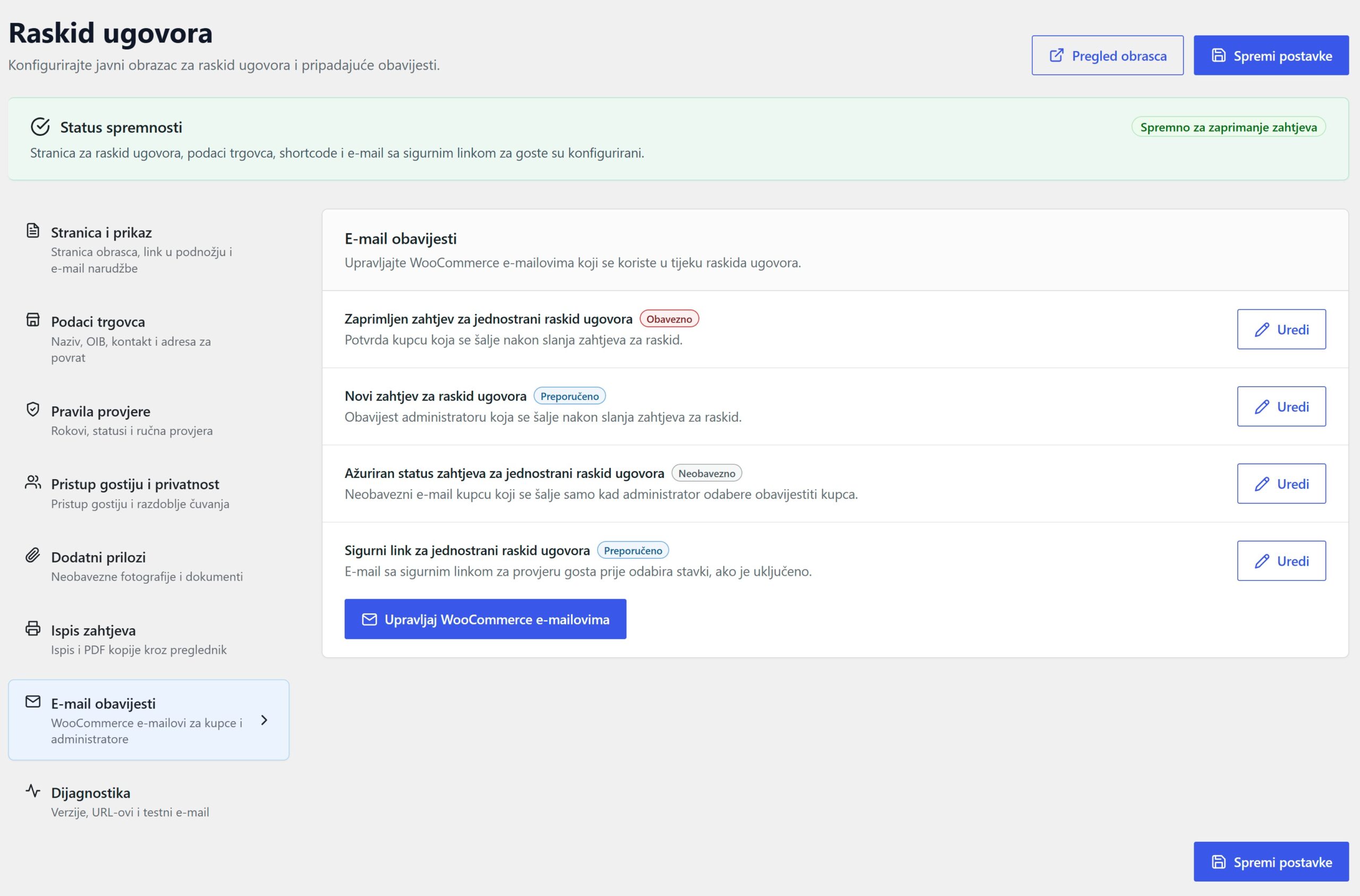
Task: Click the users icon beside Pristup gostiju
Action: point(33,482)
